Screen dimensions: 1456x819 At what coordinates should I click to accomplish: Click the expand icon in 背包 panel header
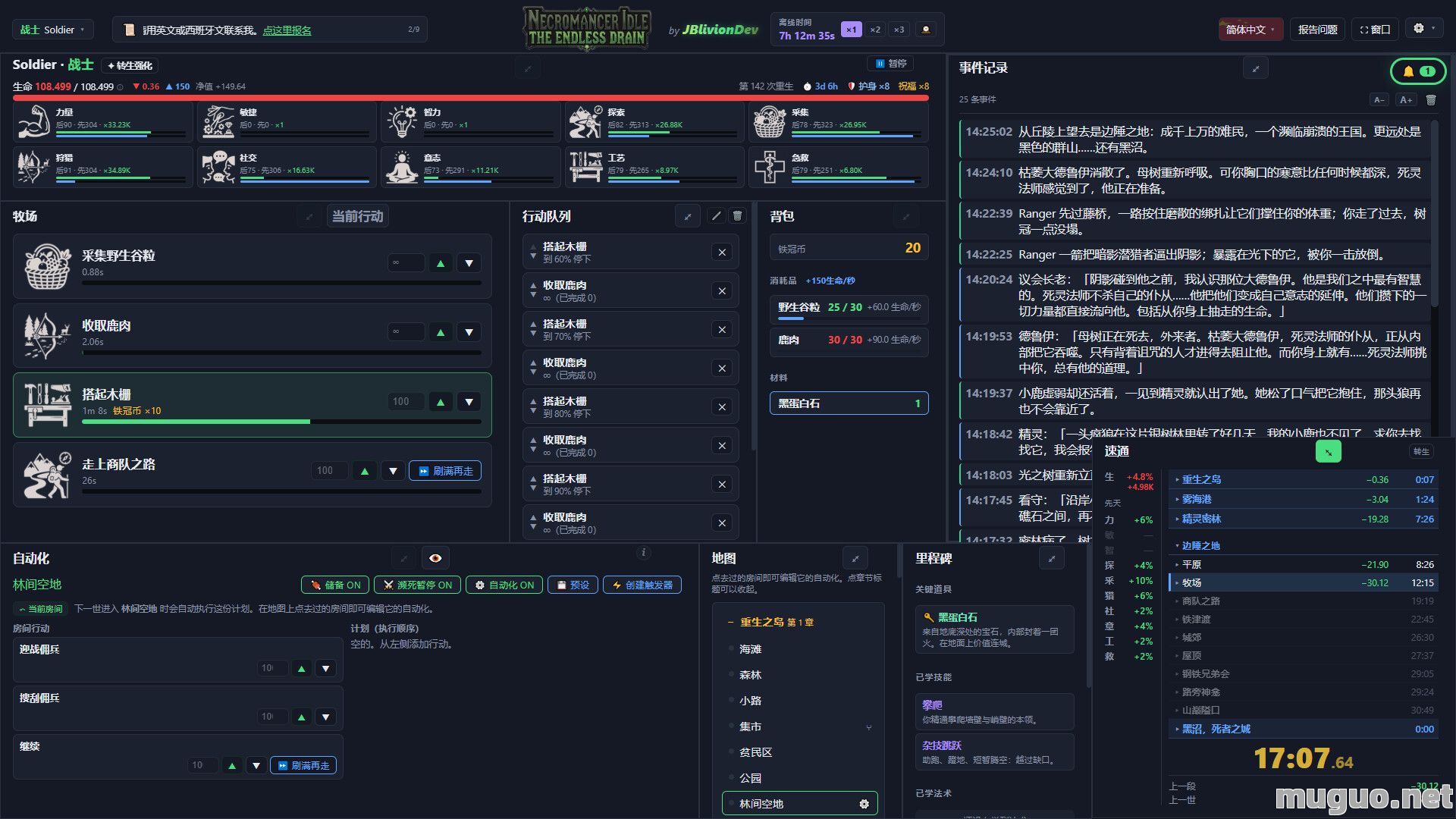click(905, 217)
